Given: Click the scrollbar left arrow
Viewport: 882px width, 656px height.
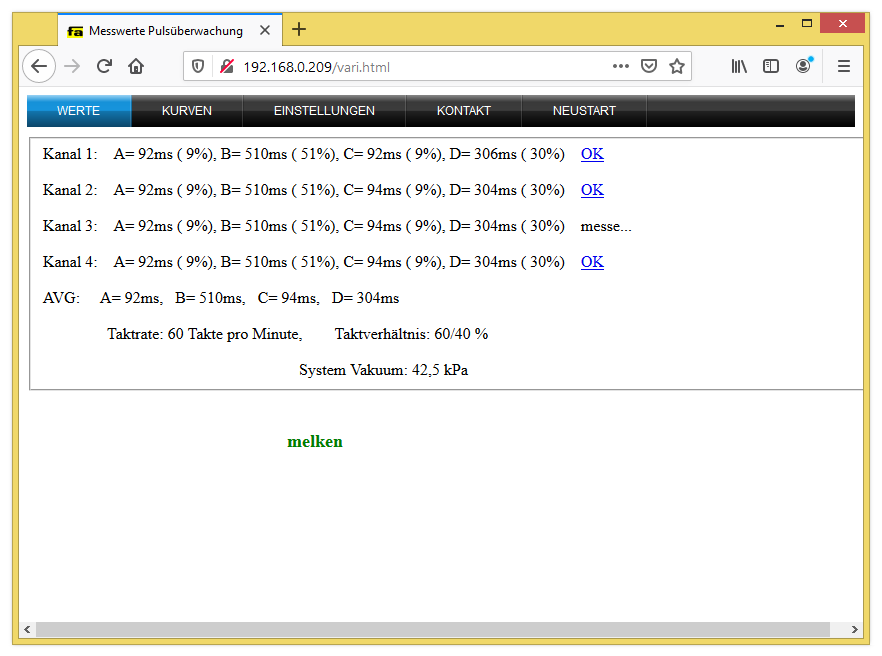Looking at the screenshot, I should pyautogui.click(x=27, y=629).
